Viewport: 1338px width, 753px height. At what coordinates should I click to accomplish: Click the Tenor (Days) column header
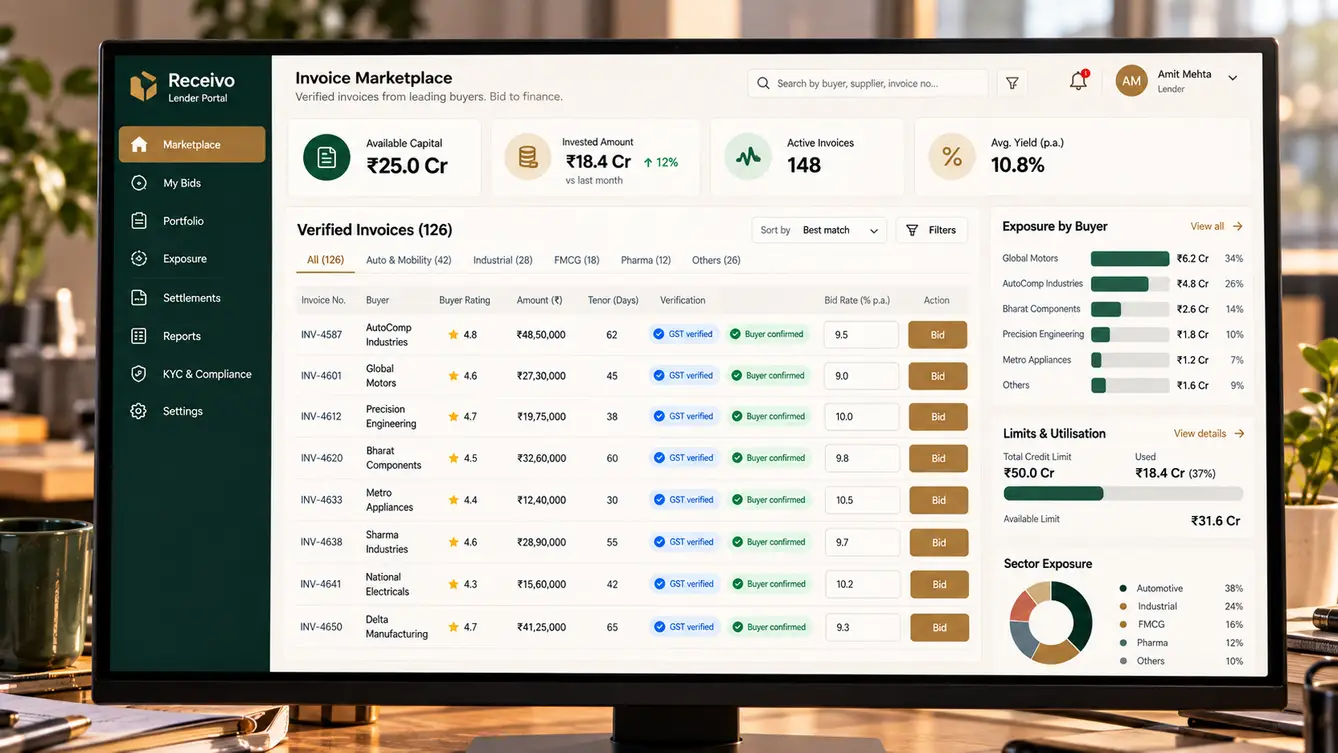click(613, 300)
